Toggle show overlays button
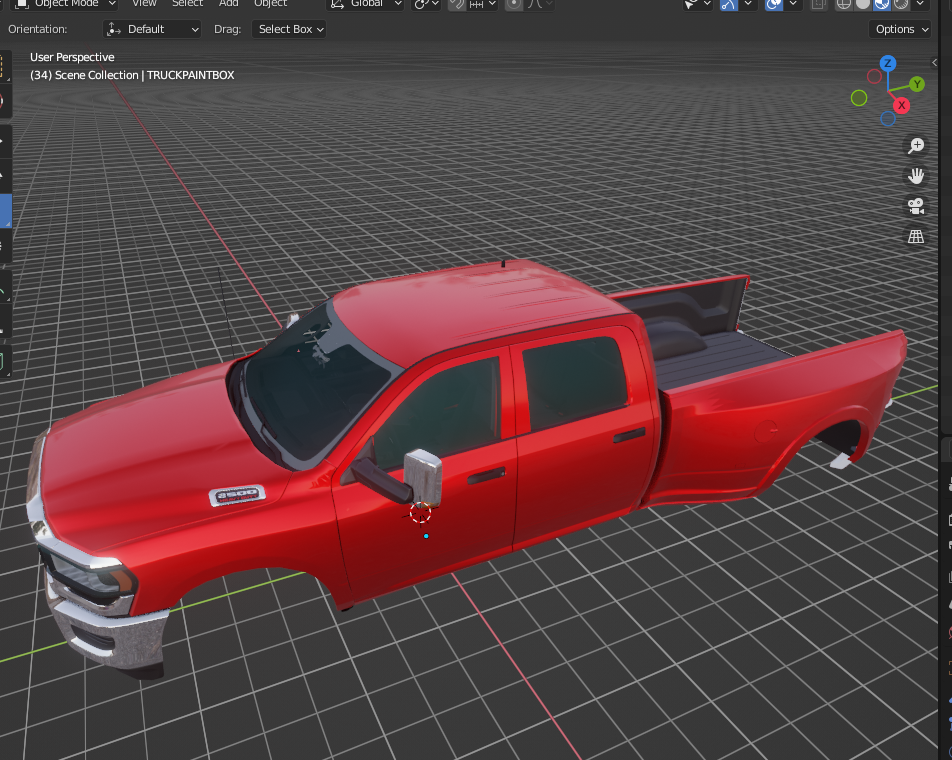Screen dimensions: 952x760 coord(774,4)
